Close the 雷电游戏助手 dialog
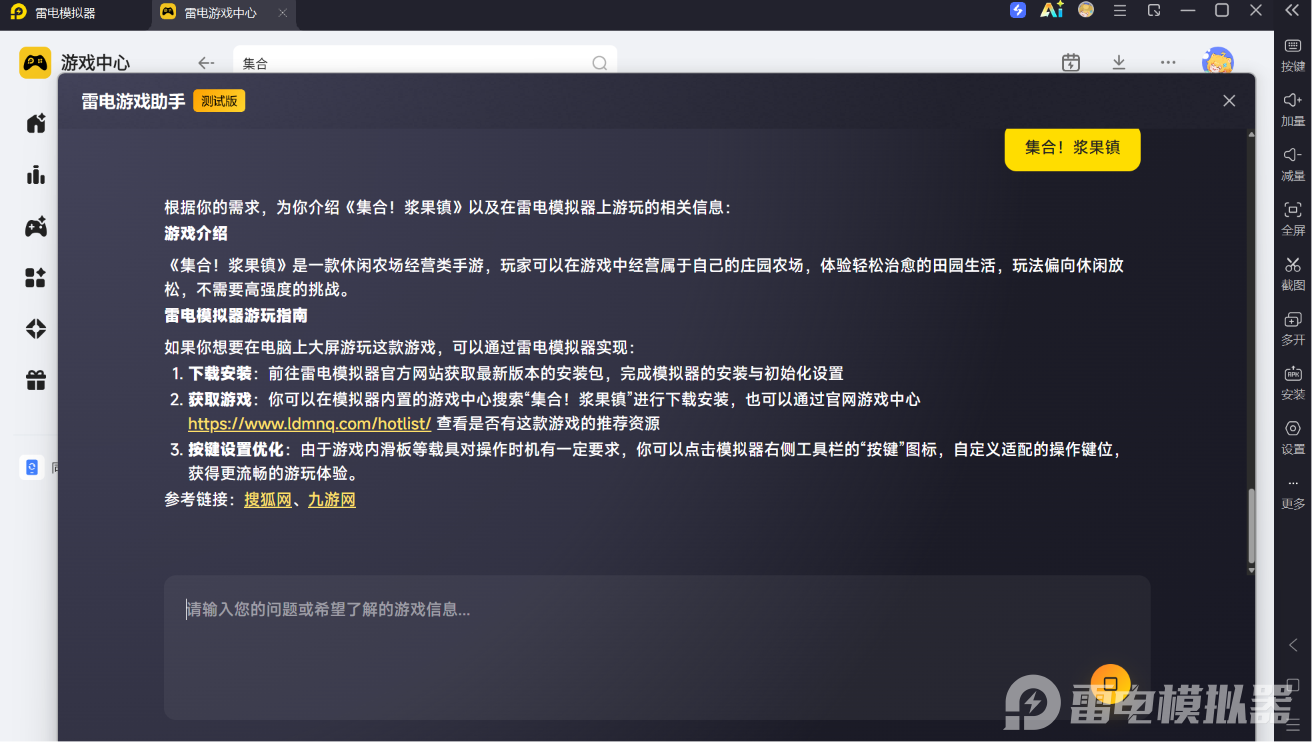Screen dimensions: 1312x742 1229,101
